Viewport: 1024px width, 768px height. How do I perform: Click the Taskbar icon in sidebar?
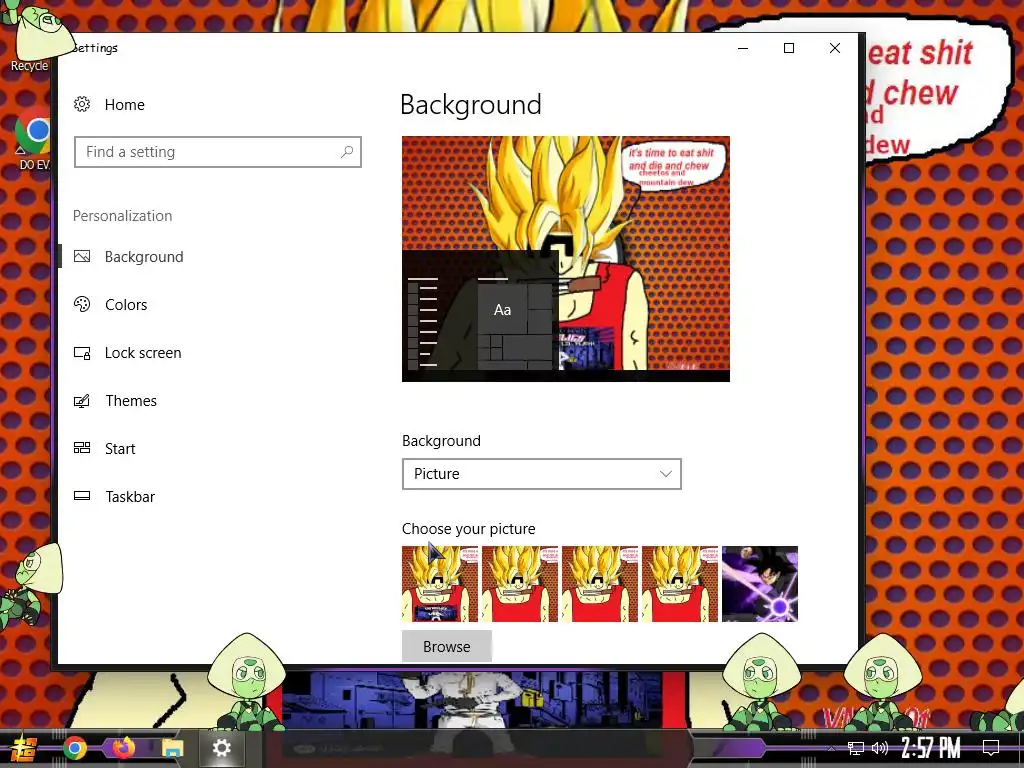(x=82, y=496)
